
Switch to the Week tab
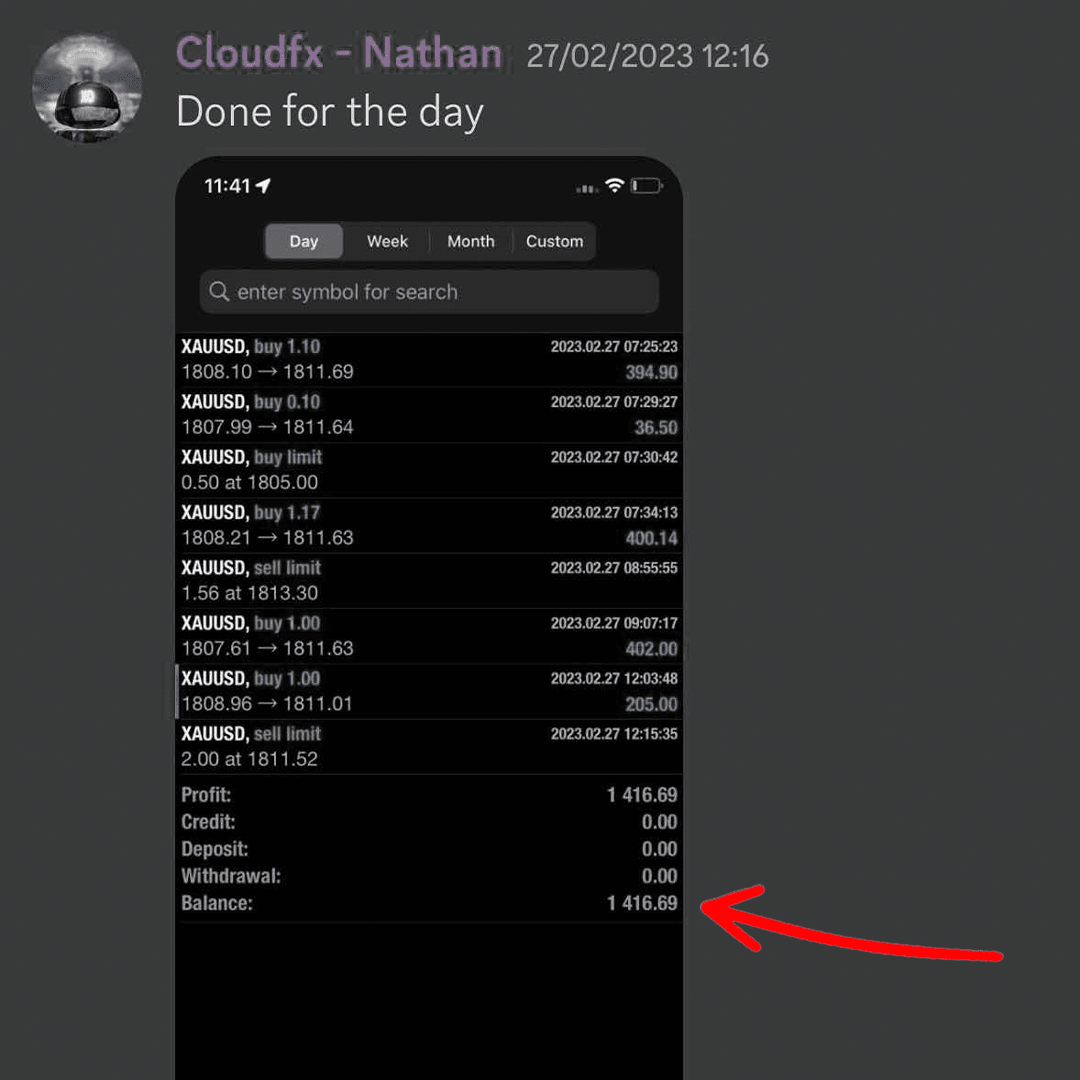pos(387,241)
